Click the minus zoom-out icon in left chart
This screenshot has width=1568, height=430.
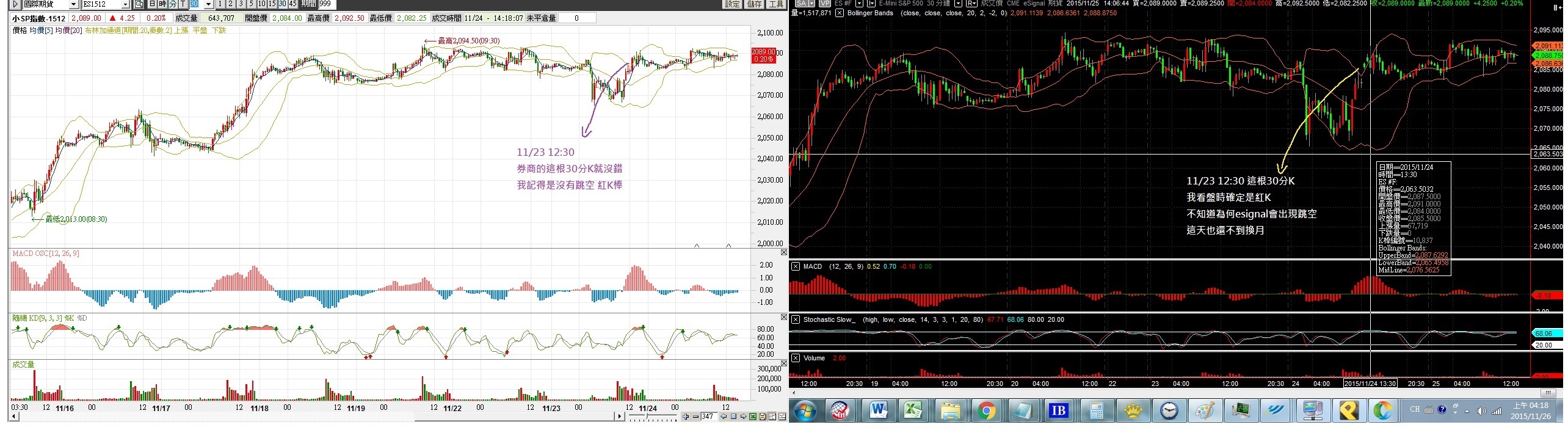[695, 417]
